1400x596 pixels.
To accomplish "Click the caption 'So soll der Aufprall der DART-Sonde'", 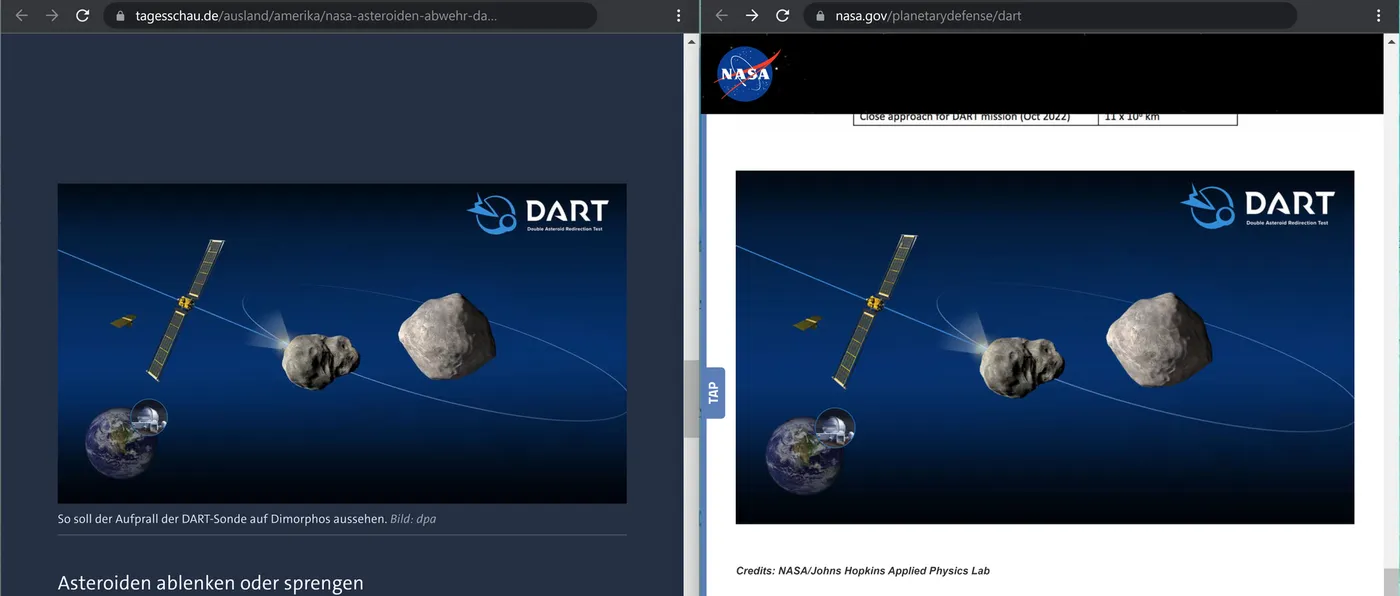I will point(222,519).
